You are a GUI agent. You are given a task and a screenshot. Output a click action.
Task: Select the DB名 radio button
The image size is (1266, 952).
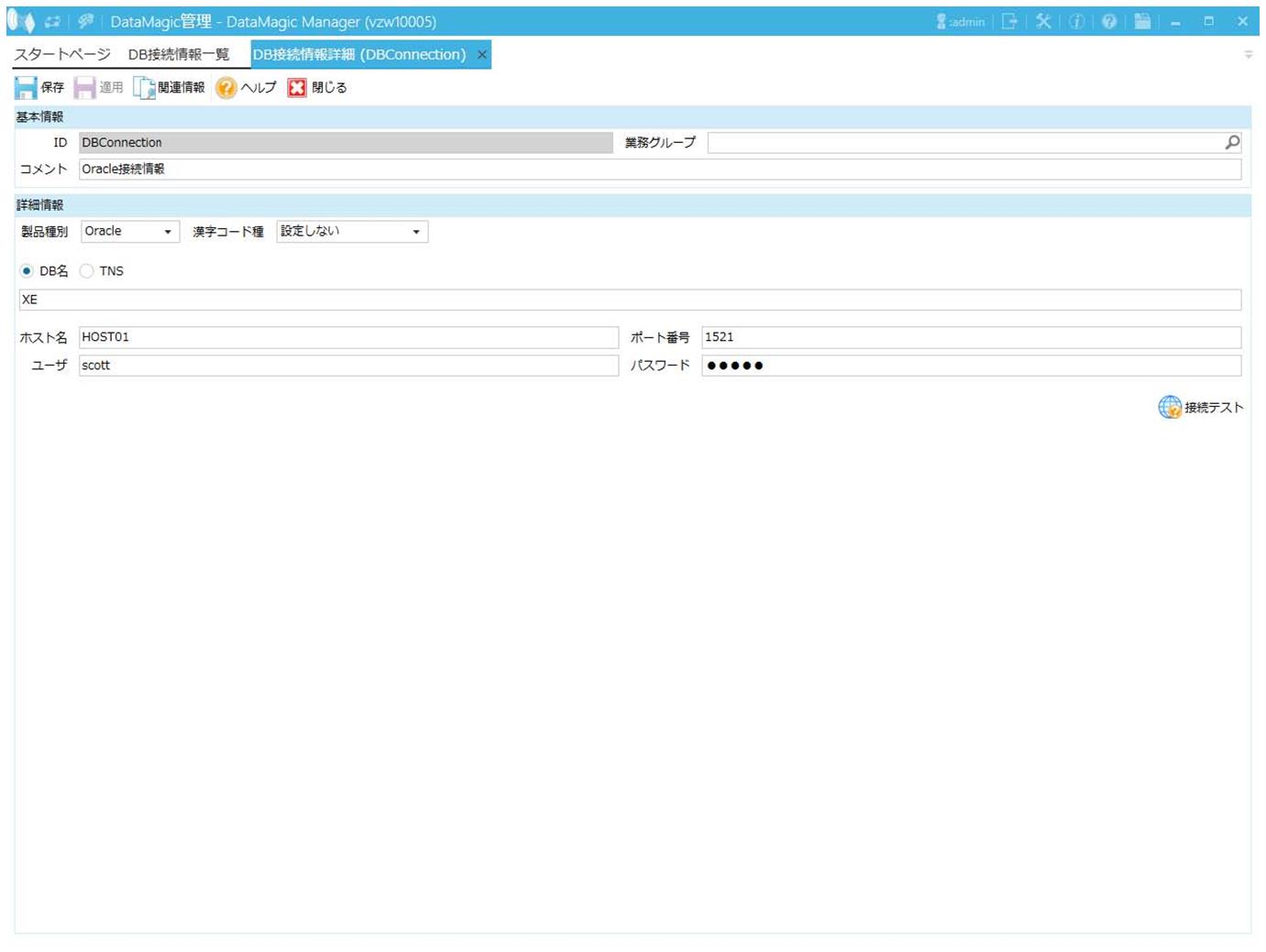pyautogui.click(x=27, y=271)
